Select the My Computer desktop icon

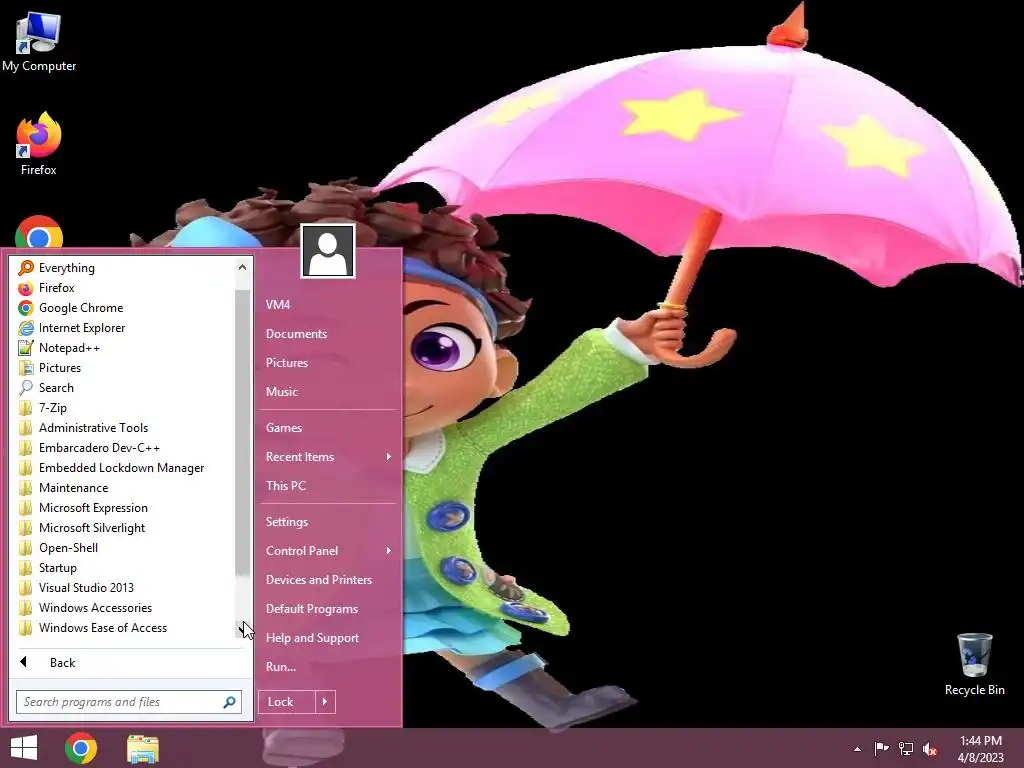click(39, 42)
